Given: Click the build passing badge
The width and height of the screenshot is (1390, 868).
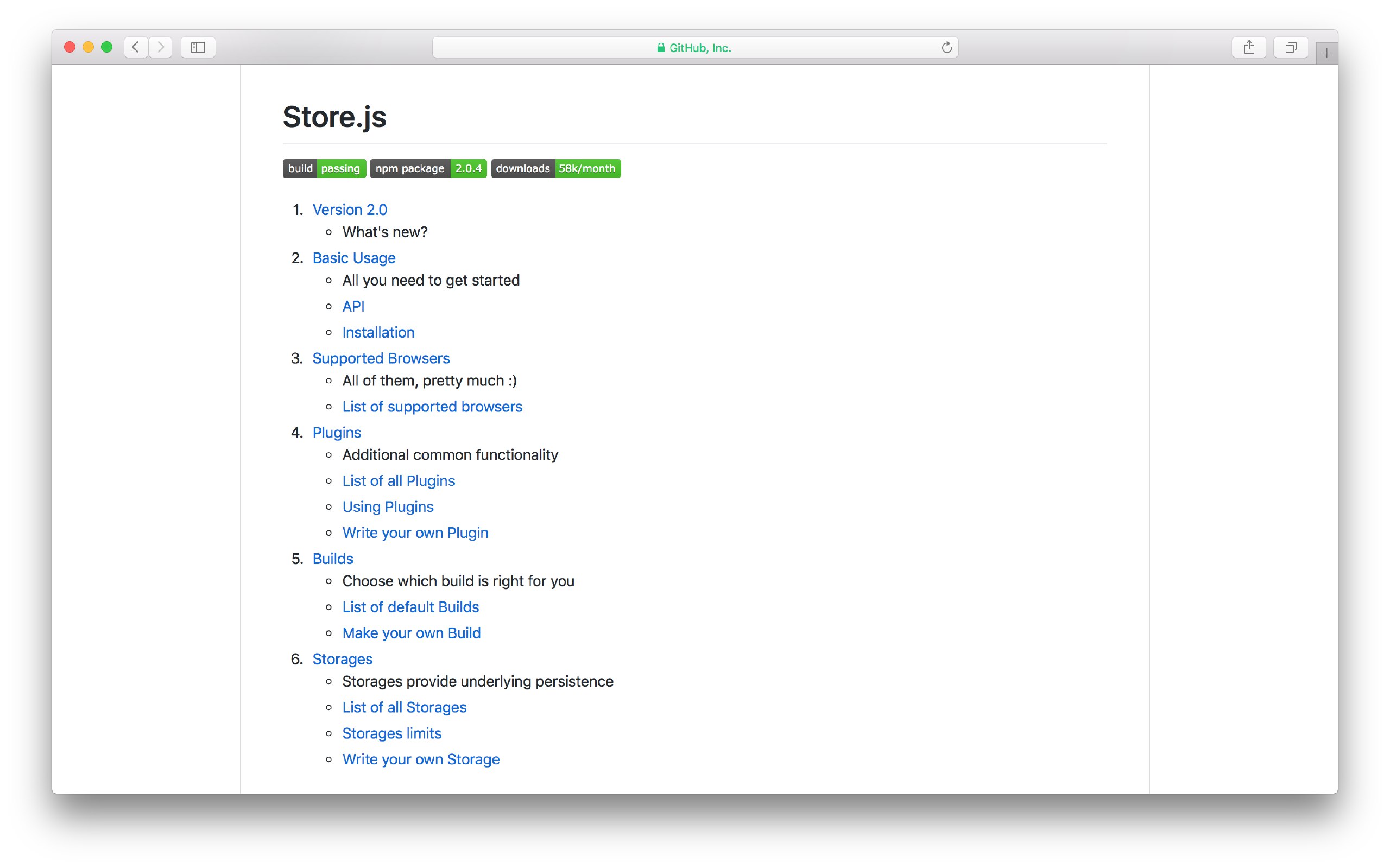Looking at the screenshot, I should pyautogui.click(x=324, y=168).
